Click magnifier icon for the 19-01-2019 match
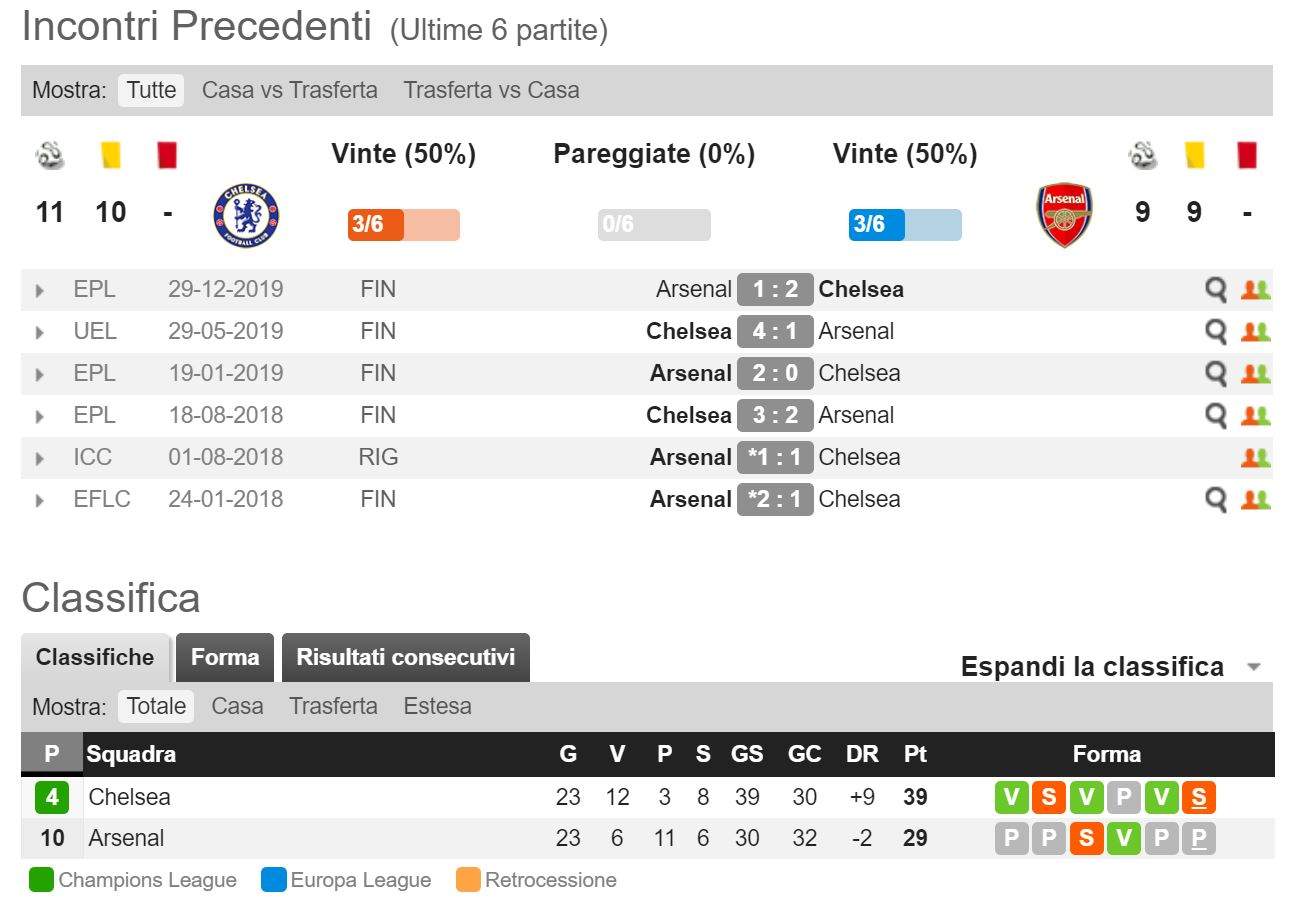 [1215, 374]
